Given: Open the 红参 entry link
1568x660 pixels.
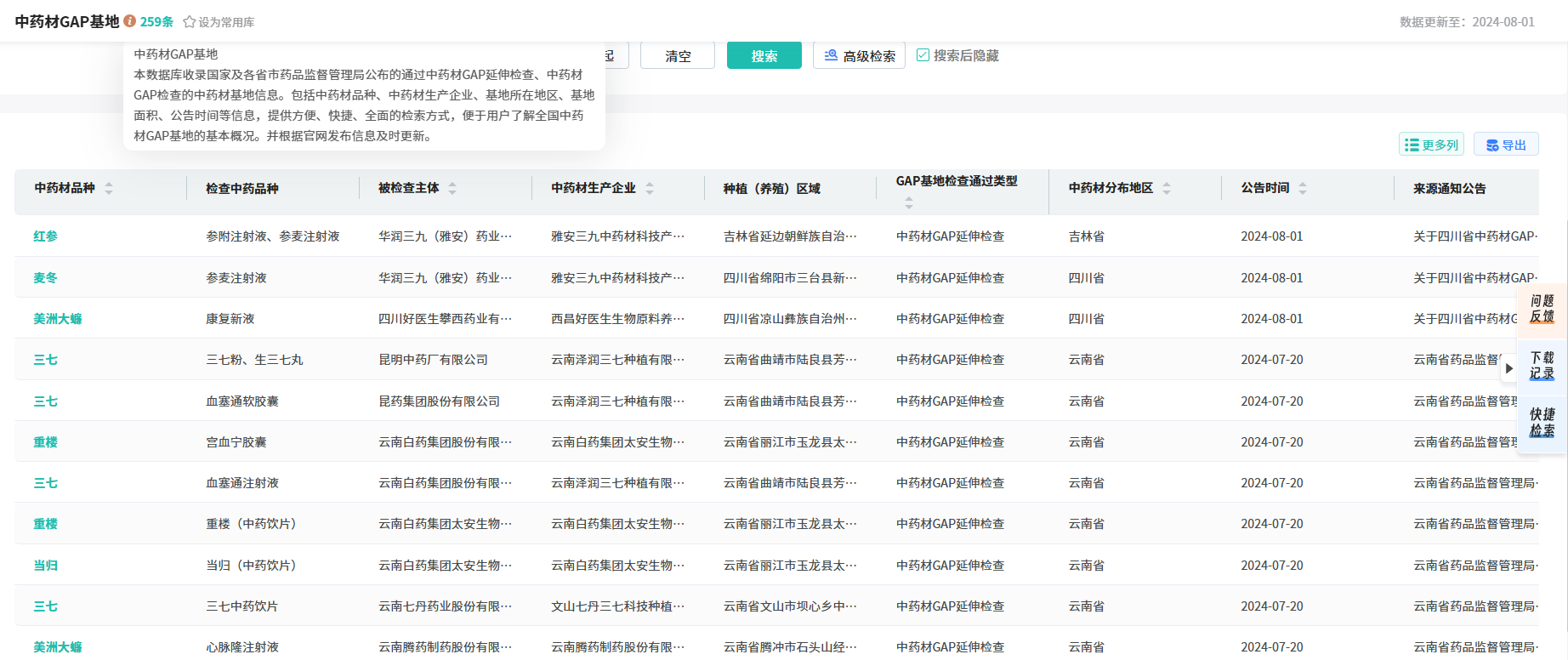Looking at the screenshot, I should 46,236.
